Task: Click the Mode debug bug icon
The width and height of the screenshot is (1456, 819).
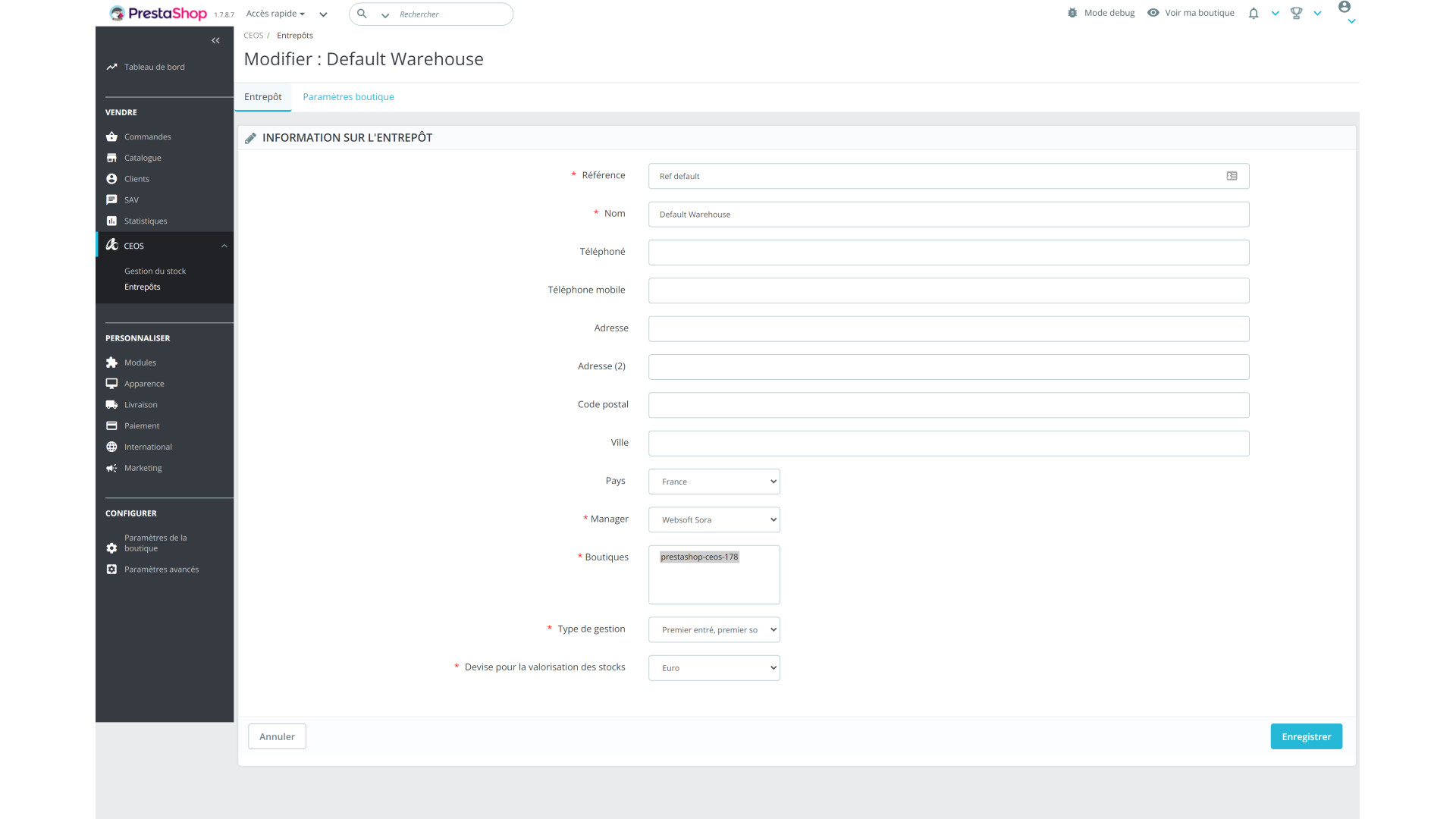Action: [1072, 13]
